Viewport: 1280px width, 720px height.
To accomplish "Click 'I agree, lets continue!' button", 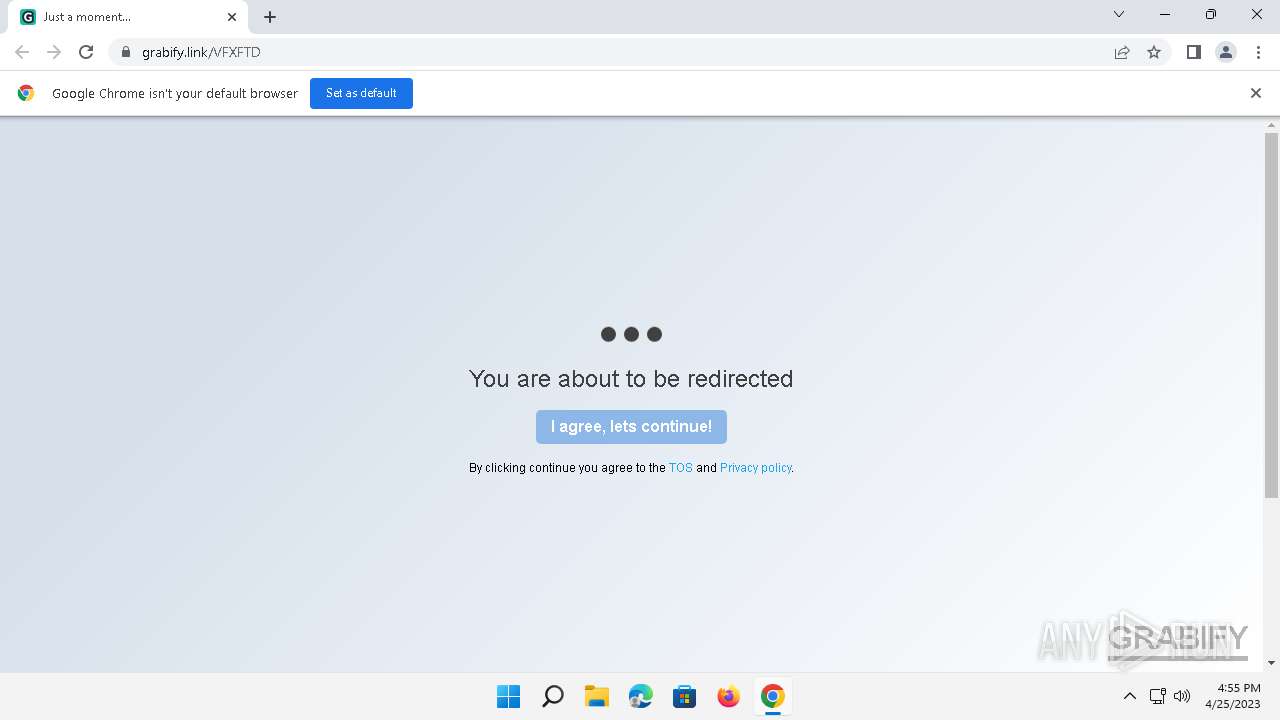I will pyautogui.click(x=631, y=427).
